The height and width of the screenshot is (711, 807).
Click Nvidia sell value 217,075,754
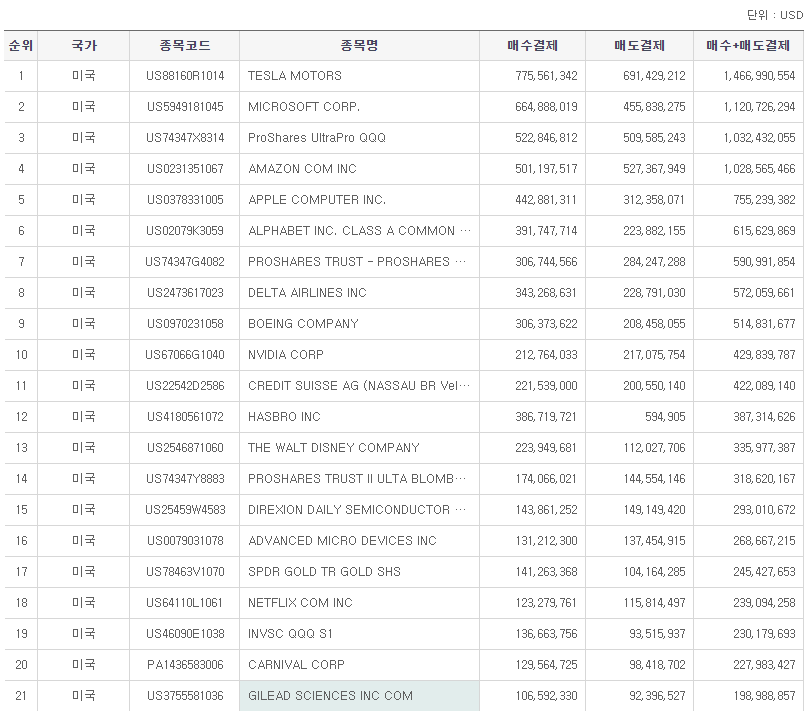coord(654,354)
